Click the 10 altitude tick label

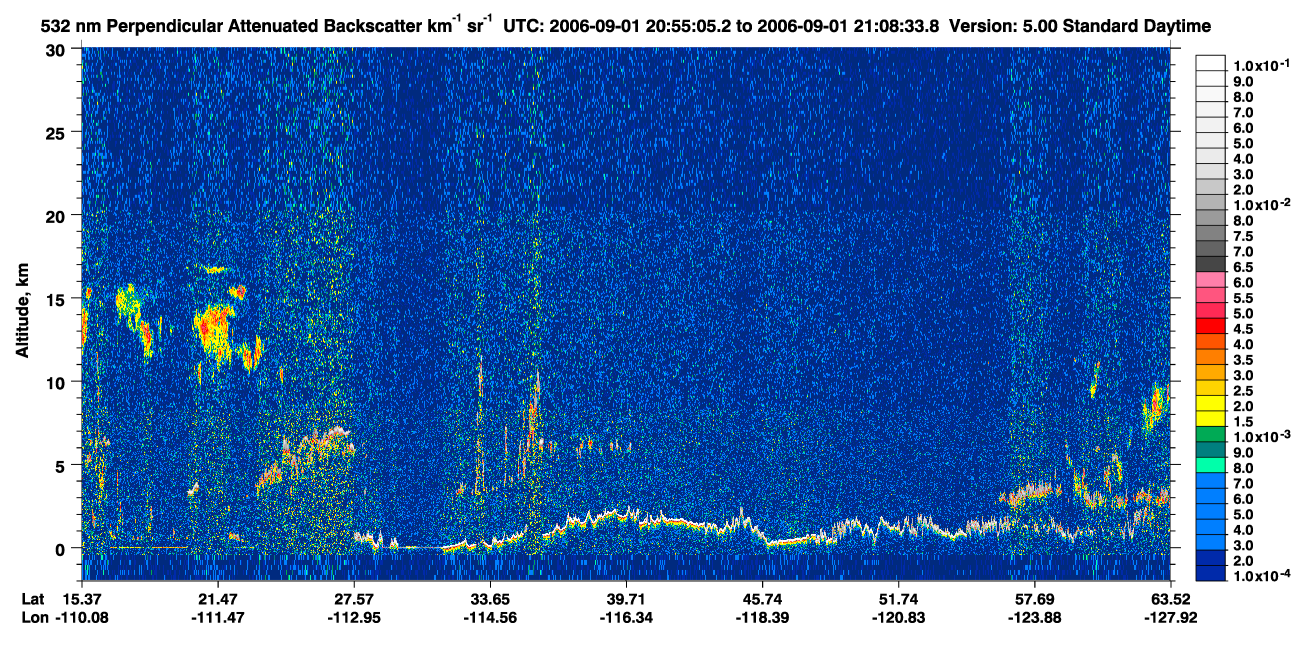point(56,382)
